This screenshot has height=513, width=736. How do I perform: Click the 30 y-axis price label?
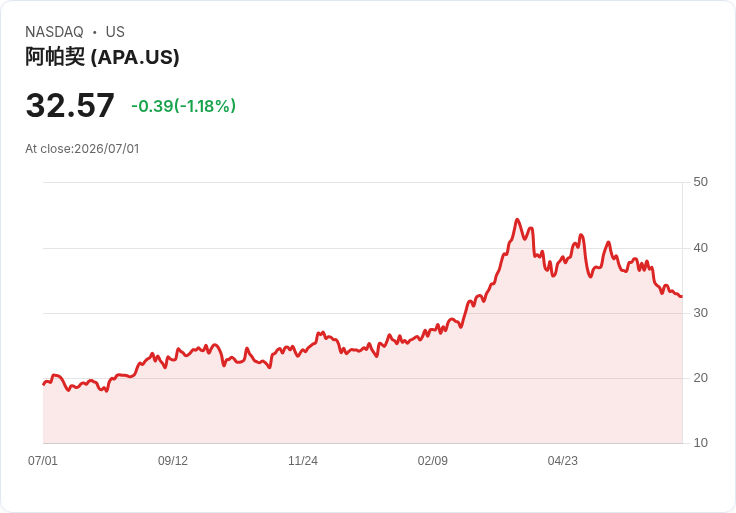pos(700,313)
